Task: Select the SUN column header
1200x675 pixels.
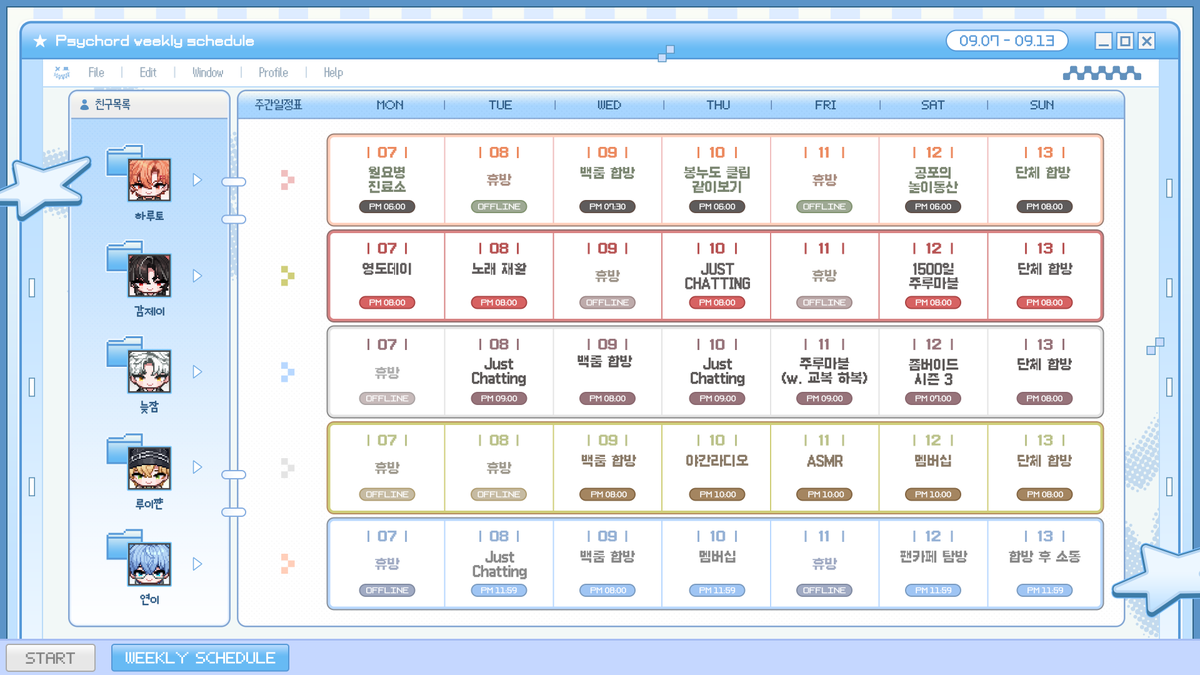Action: tap(1042, 105)
